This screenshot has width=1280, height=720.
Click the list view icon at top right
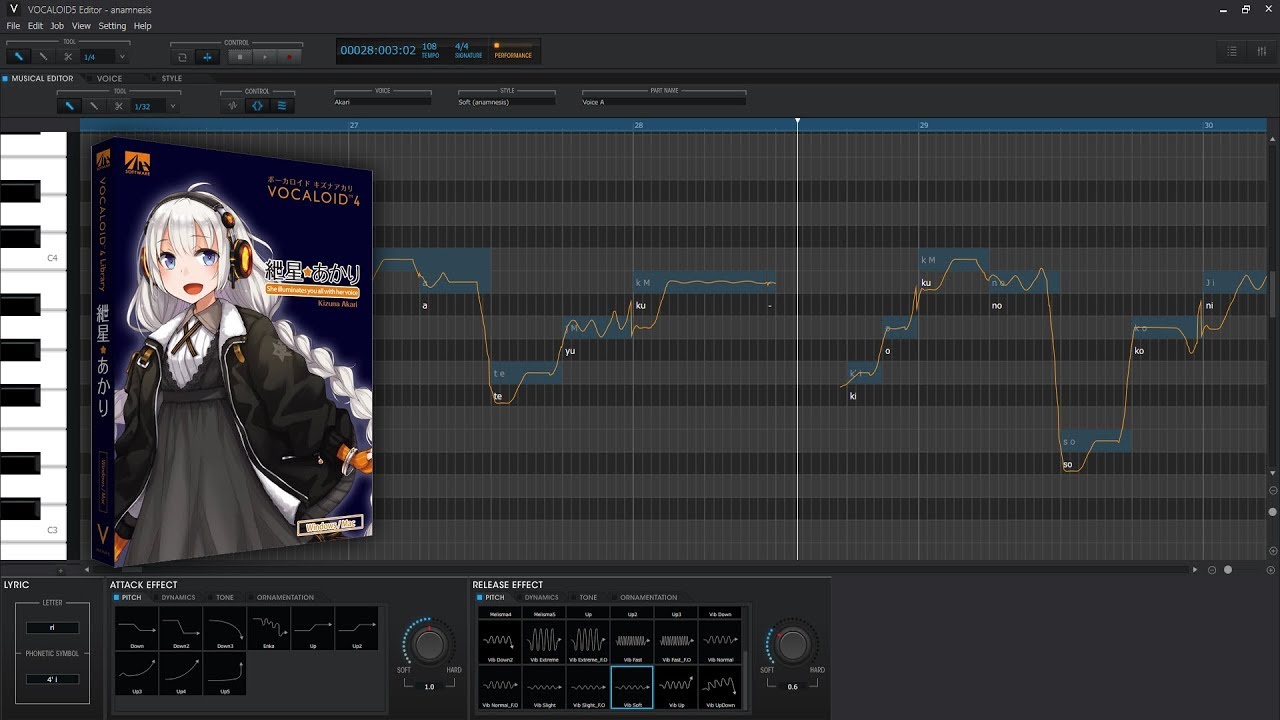(1232, 51)
